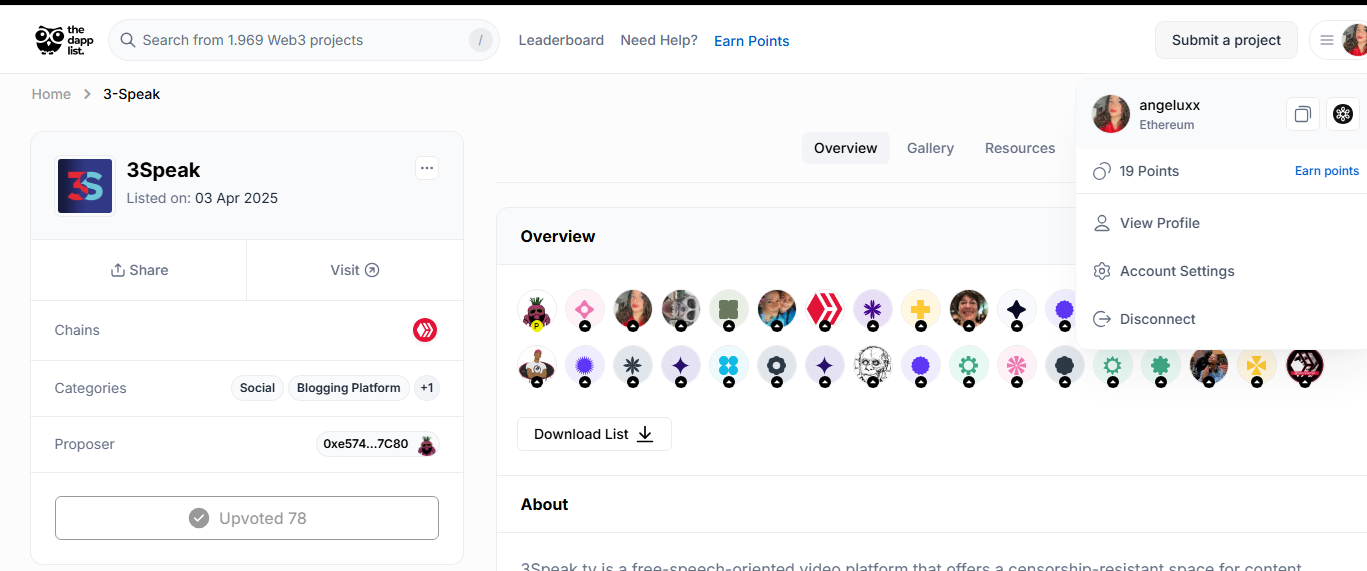Image resolution: width=1367 pixels, height=571 pixels.
Task: Go to Home in breadcrumb
Action: pos(51,94)
